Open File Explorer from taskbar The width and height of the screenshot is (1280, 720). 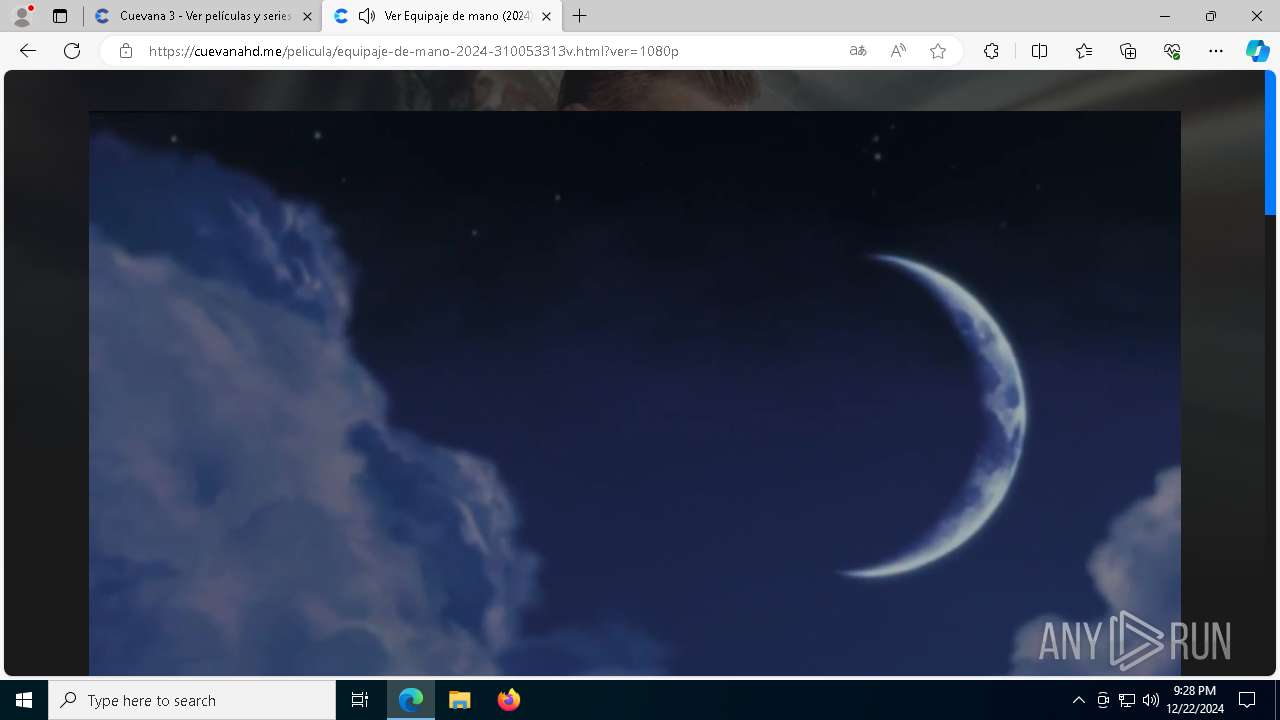click(460, 700)
